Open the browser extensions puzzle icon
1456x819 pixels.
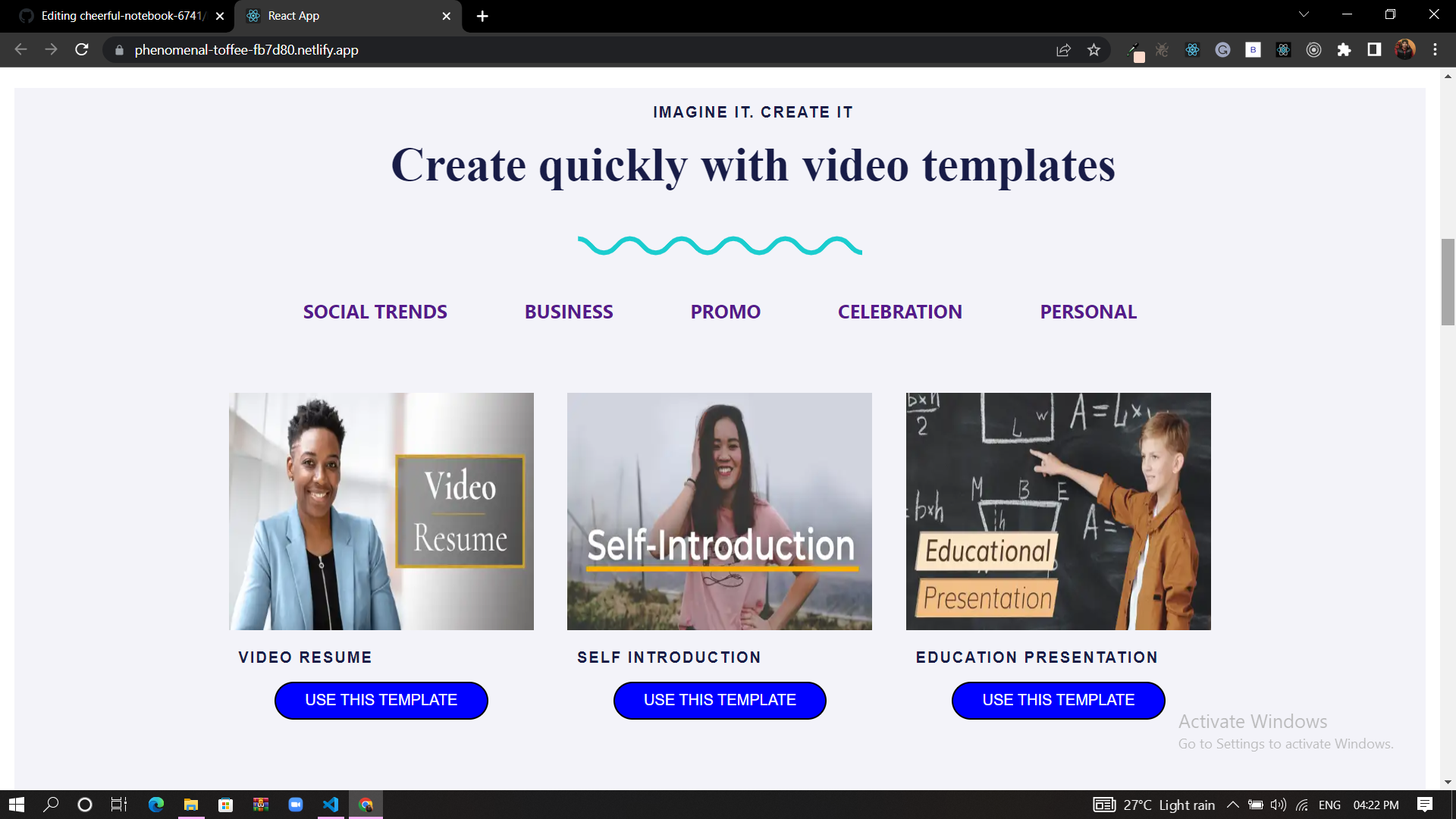(x=1345, y=50)
